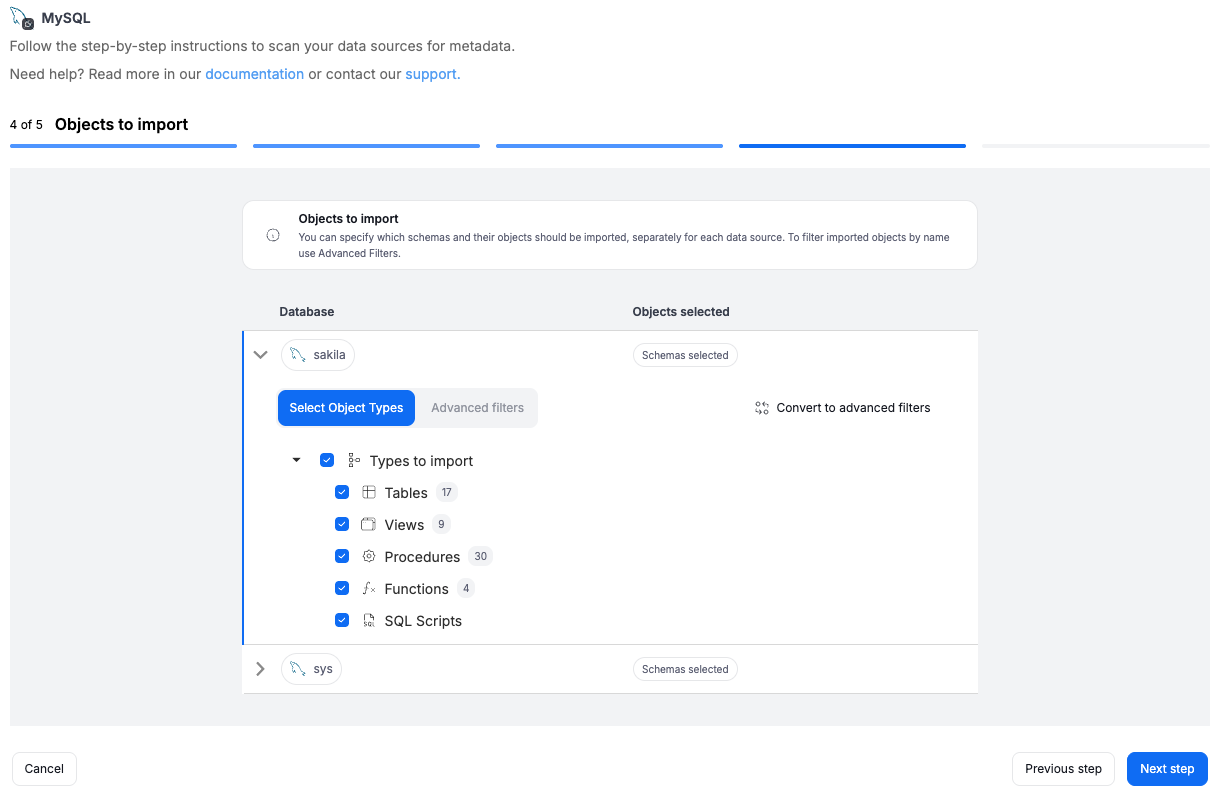1217x794 pixels.
Task: Click the fourth step progress bar segment
Action: tap(852, 146)
